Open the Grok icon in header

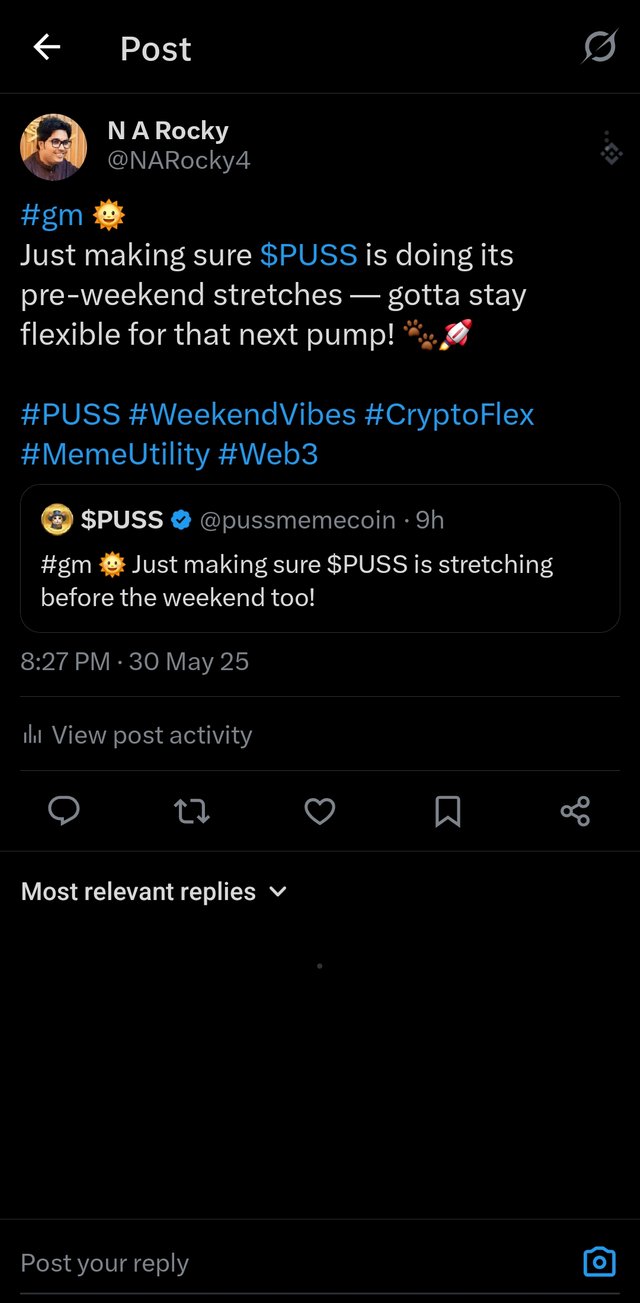coord(600,47)
